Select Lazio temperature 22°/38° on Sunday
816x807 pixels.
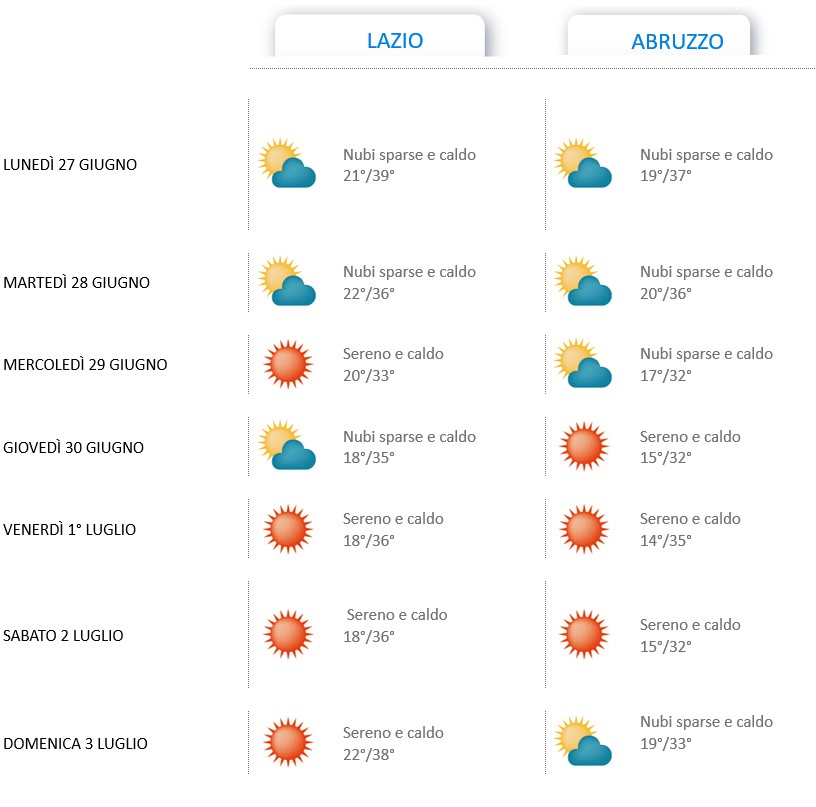[369, 754]
